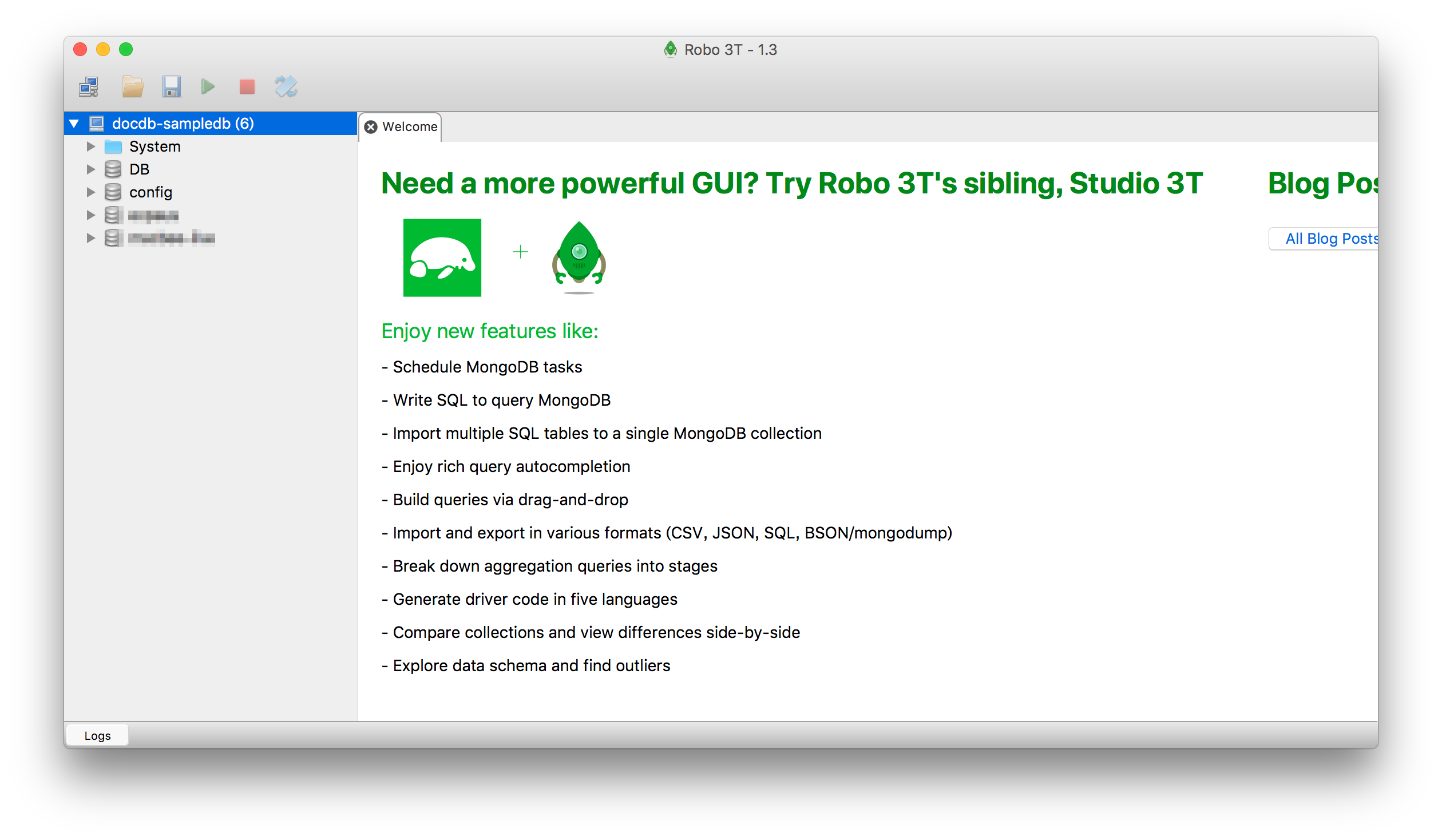Select the System folder icon
1442x840 pixels.
pyautogui.click(x=113, y=147)
